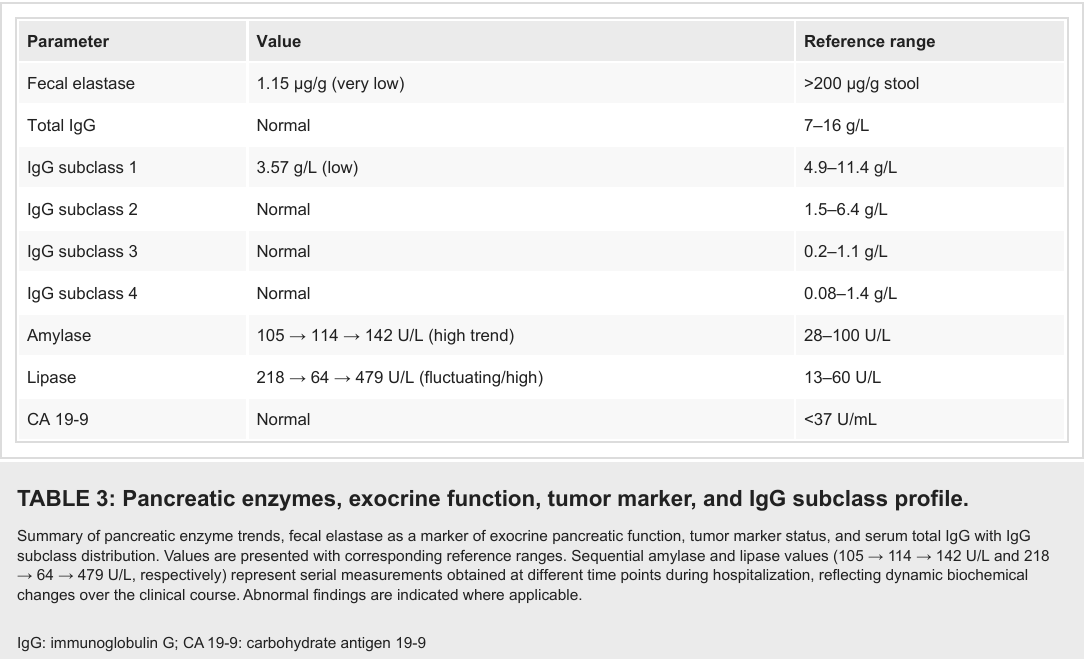Viewport: 1086px width, 659px height.
Task: Click the IgG subclass 3 row label
Action: point(82,252)
